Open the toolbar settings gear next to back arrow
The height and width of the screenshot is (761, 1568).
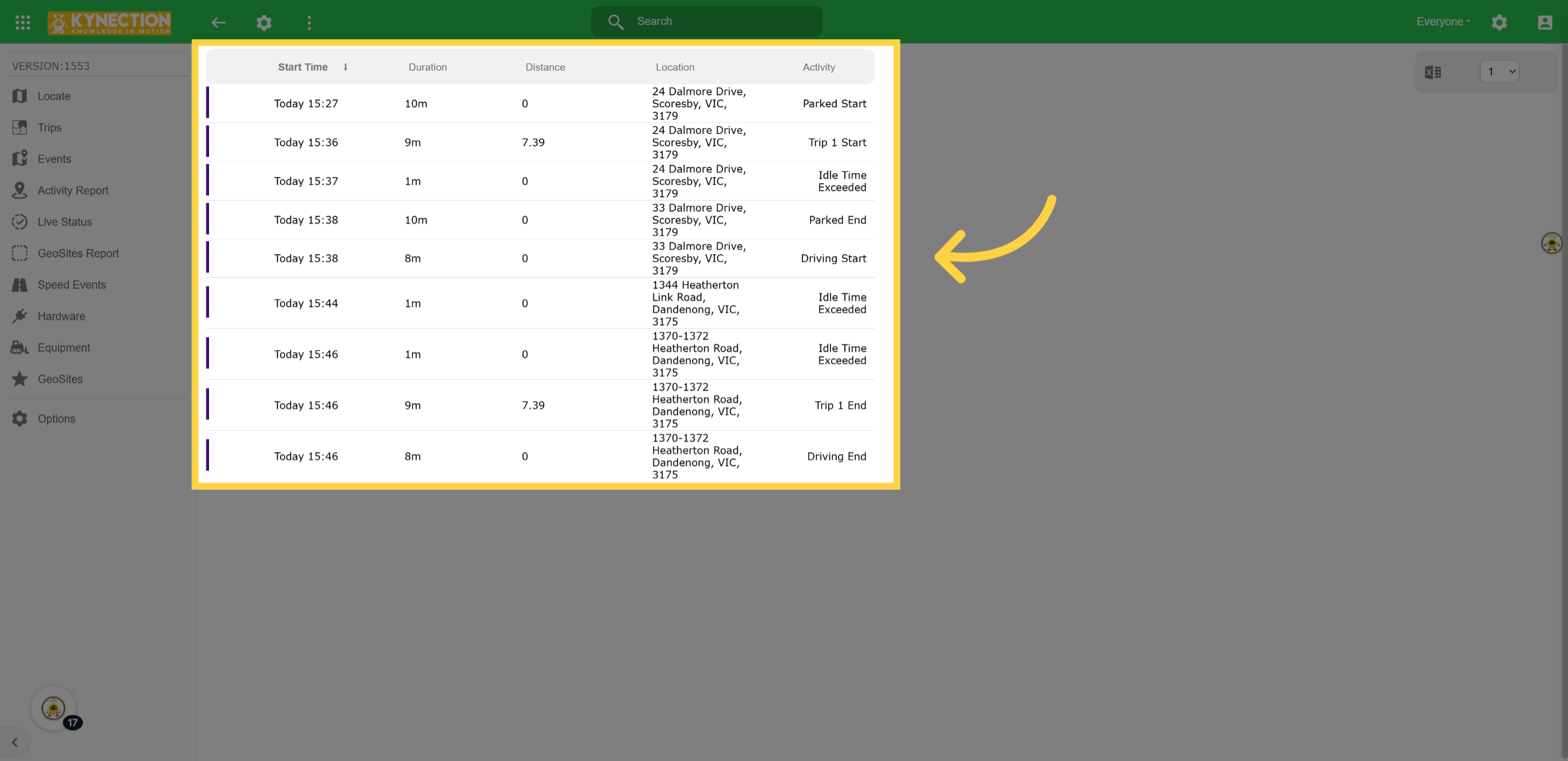(x=264, y=23)
